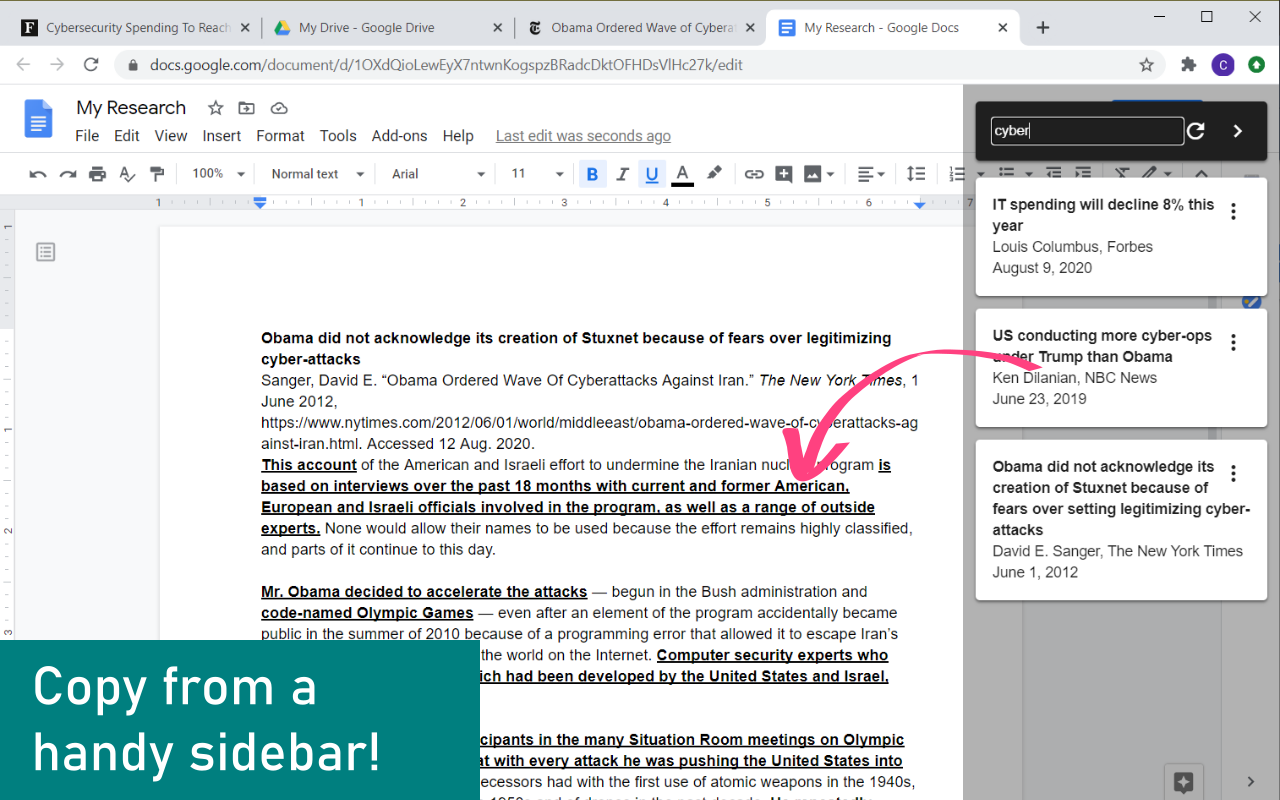Switch to My Drive - Google Drive tab
The height and width of the screenshot is (800, 1280).
[388, 28]
